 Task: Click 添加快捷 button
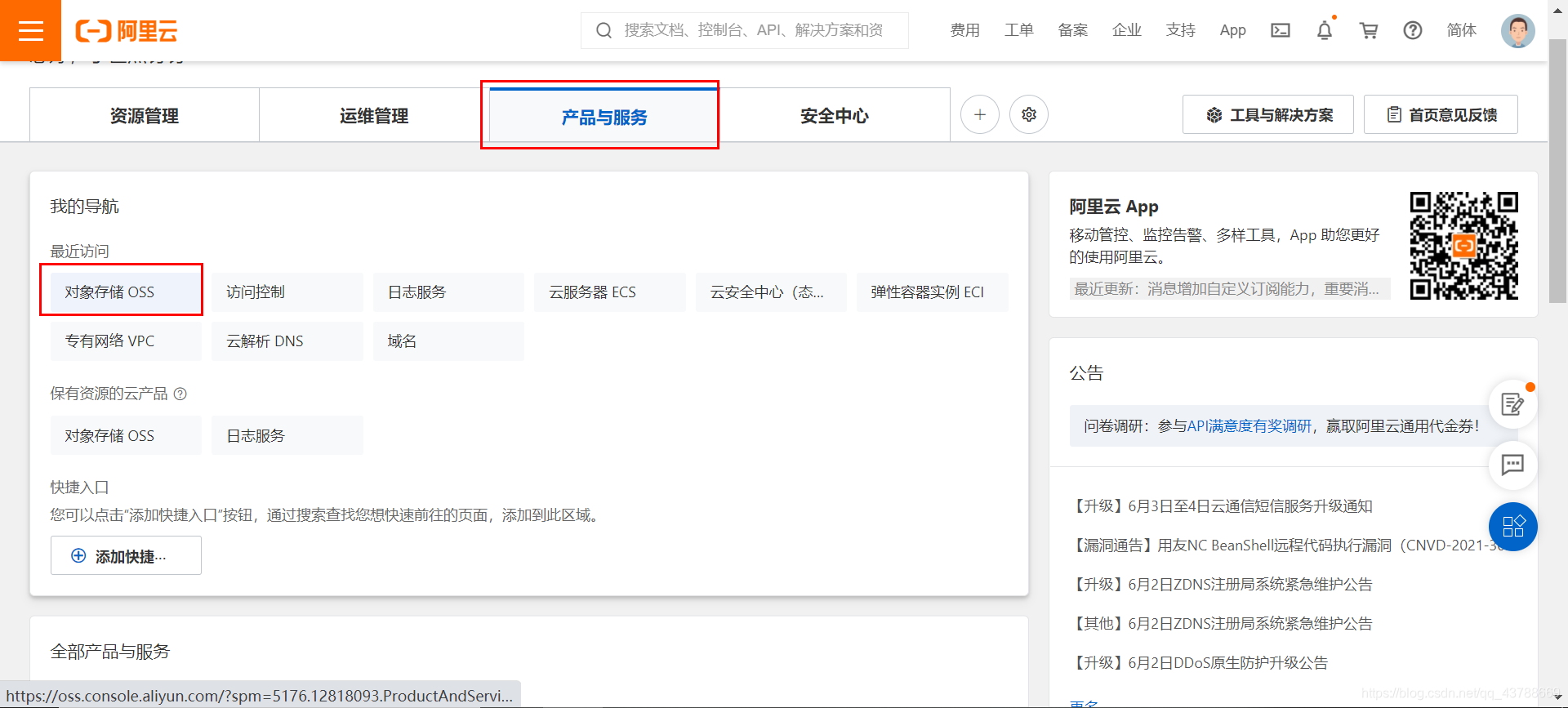(126, 555)
